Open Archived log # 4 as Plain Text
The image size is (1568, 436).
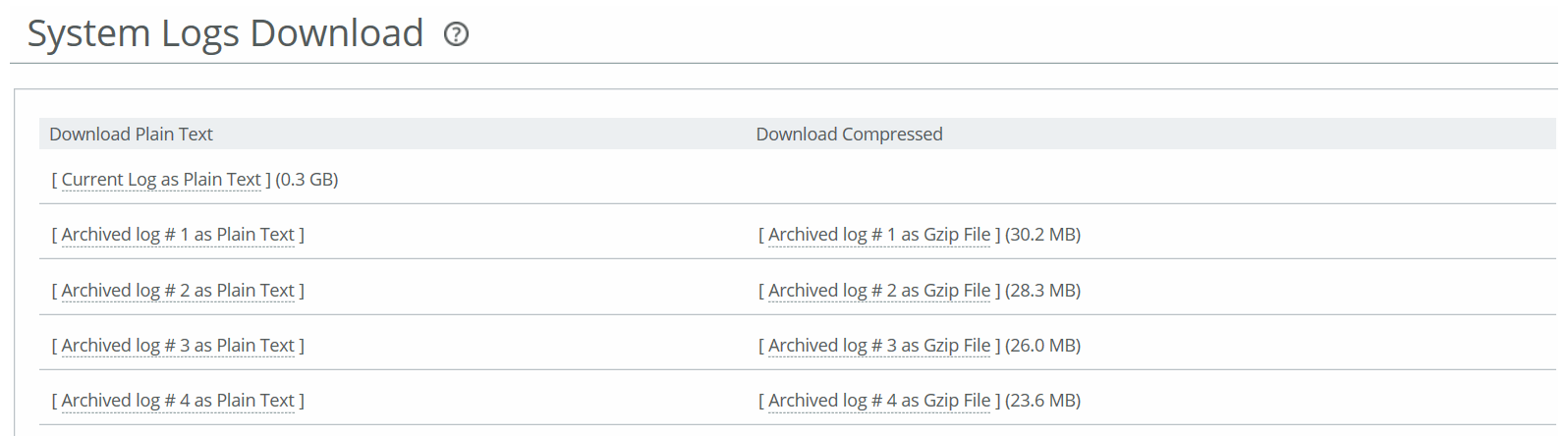pyautogui.click(x=178, y=401)
